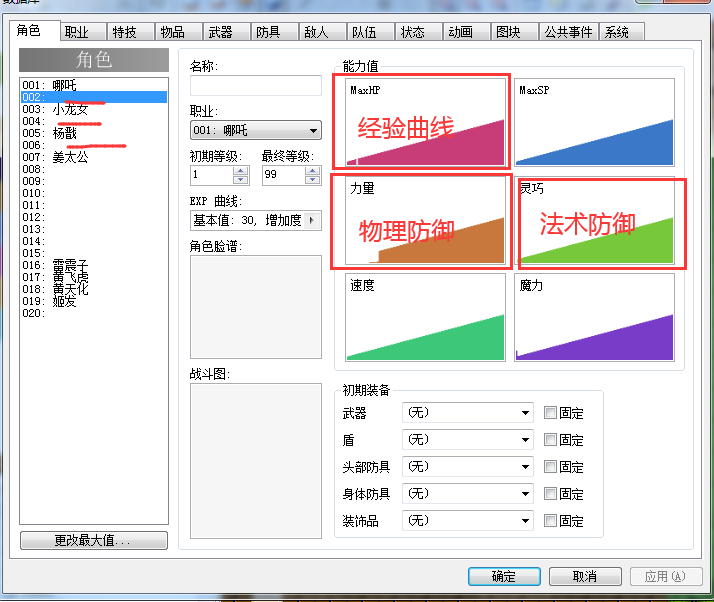The width and height of the screenshot is (714, 602).
Task: Select the 角色 tab
Action: [35, 31]
